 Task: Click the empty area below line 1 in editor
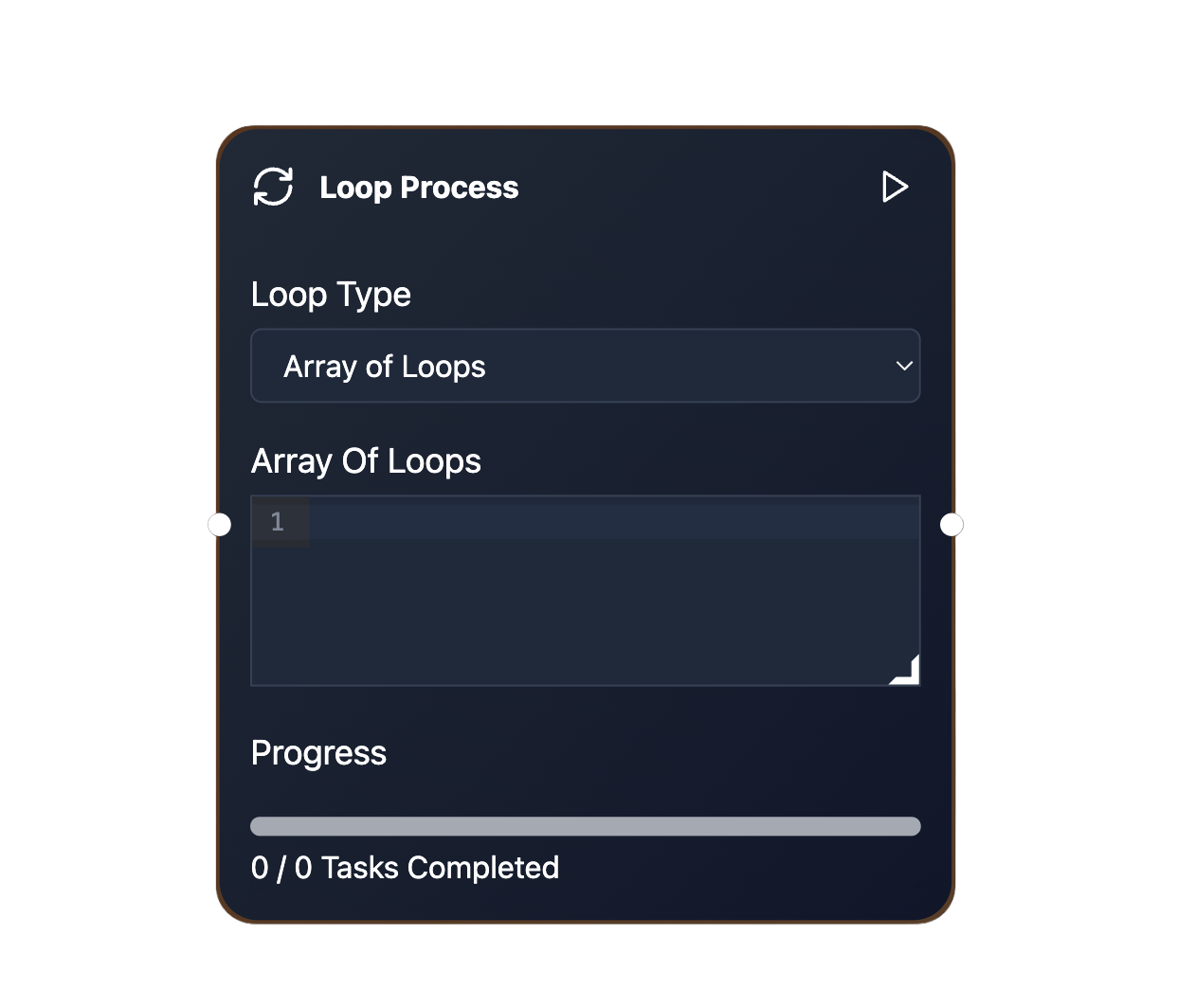(x=586, y=611)
